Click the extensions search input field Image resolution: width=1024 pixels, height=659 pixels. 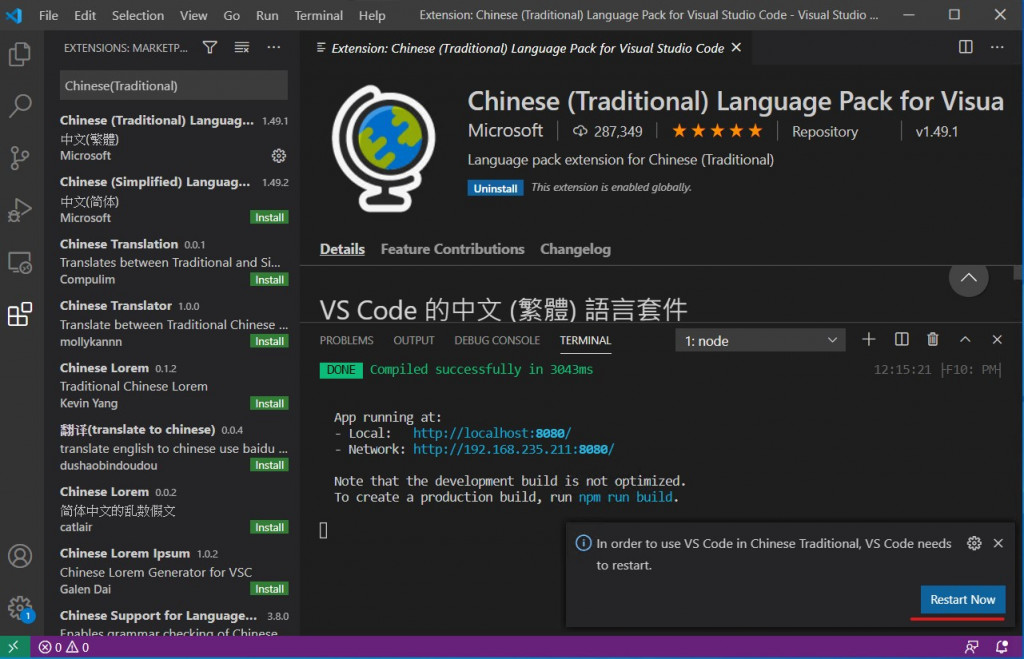click(174, 86)
